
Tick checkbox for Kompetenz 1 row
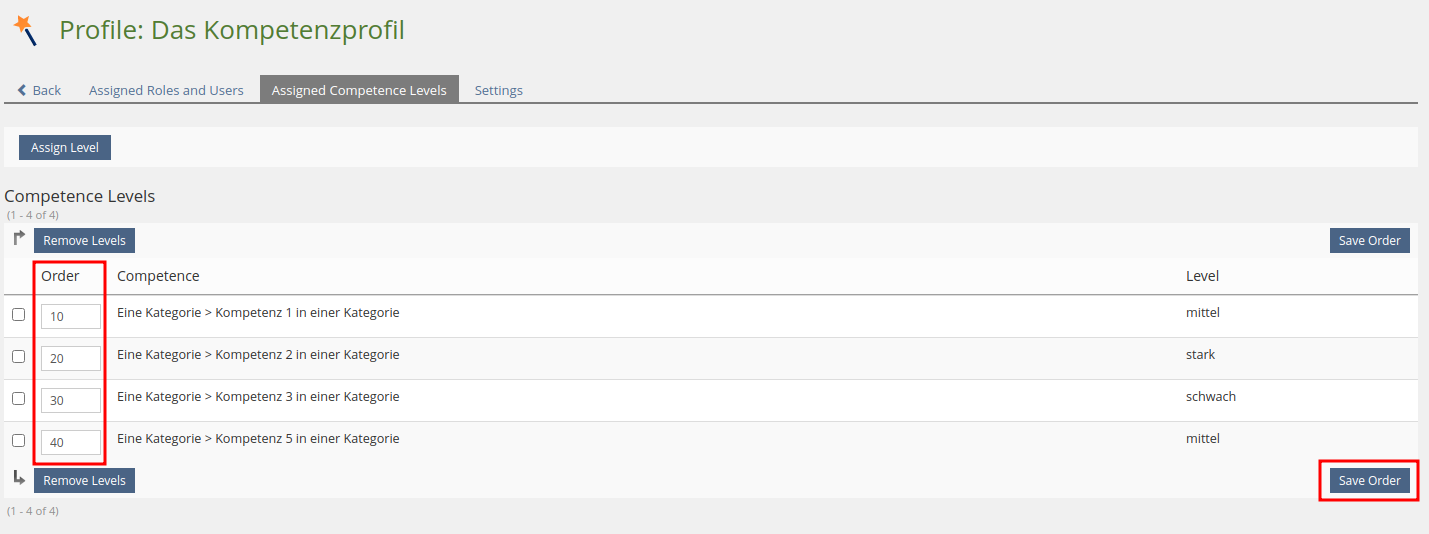(18, 315)
